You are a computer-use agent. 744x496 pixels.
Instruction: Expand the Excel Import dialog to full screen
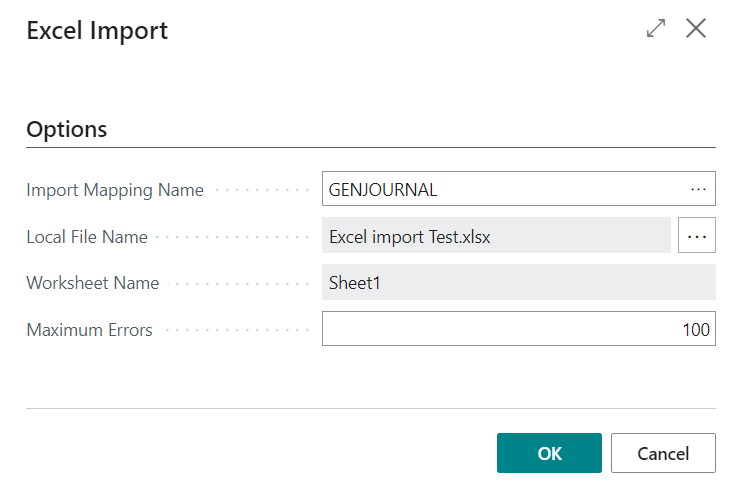click(656, 28)
